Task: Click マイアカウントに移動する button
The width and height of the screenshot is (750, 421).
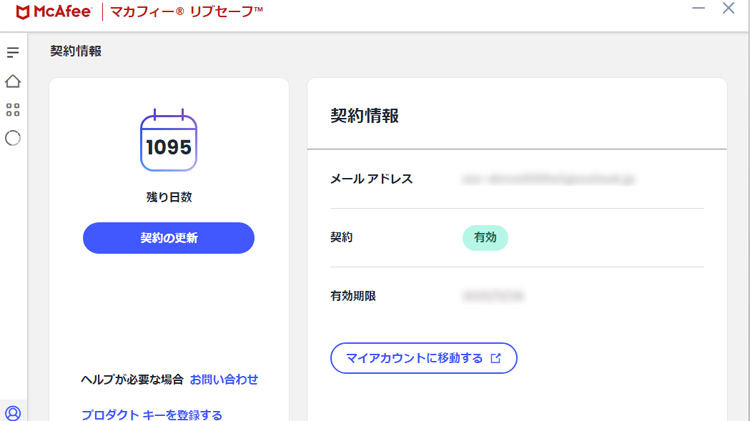Action: coord(423,358)
